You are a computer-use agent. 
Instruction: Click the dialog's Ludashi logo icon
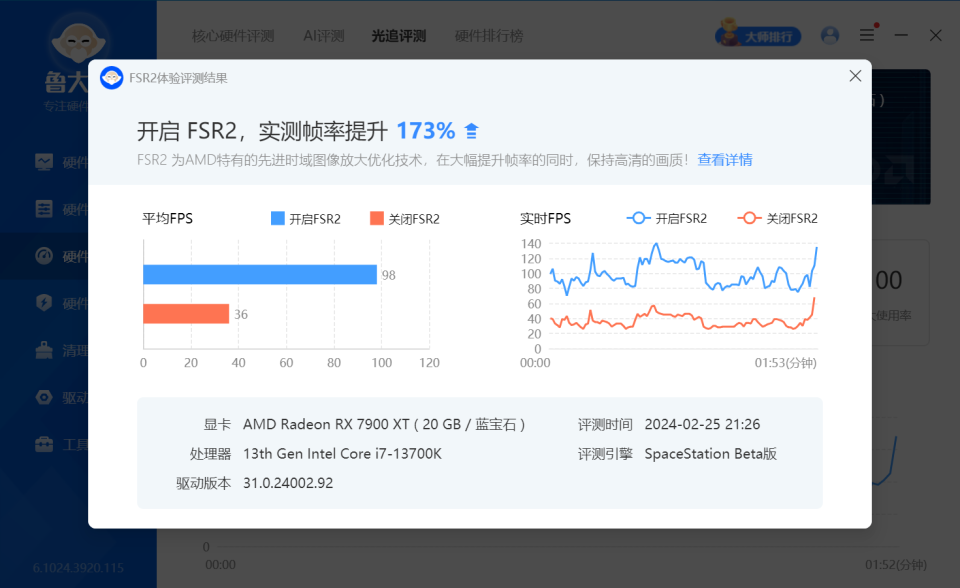pos(111,78)
